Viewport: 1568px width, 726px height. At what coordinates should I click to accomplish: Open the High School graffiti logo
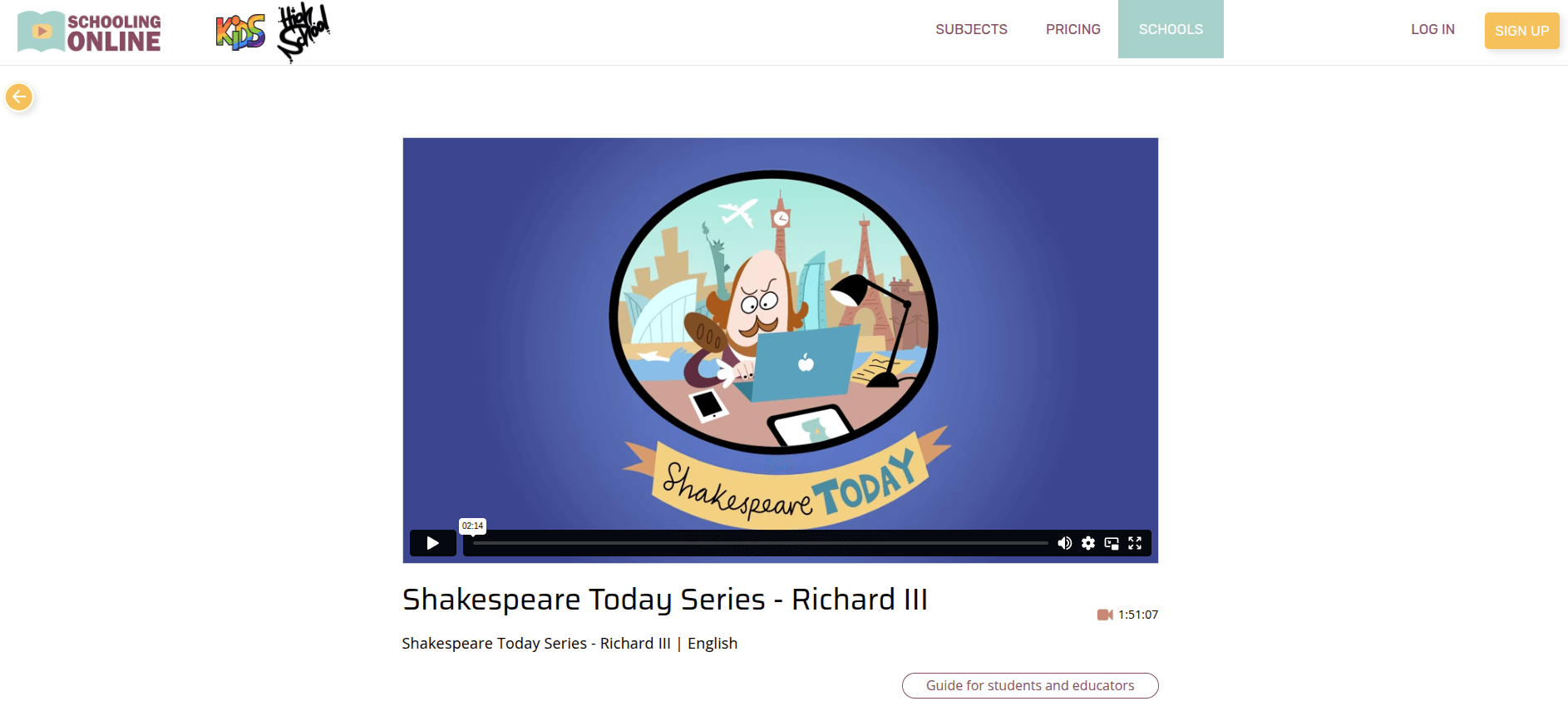pyautogui.click(x=303, y=32)
